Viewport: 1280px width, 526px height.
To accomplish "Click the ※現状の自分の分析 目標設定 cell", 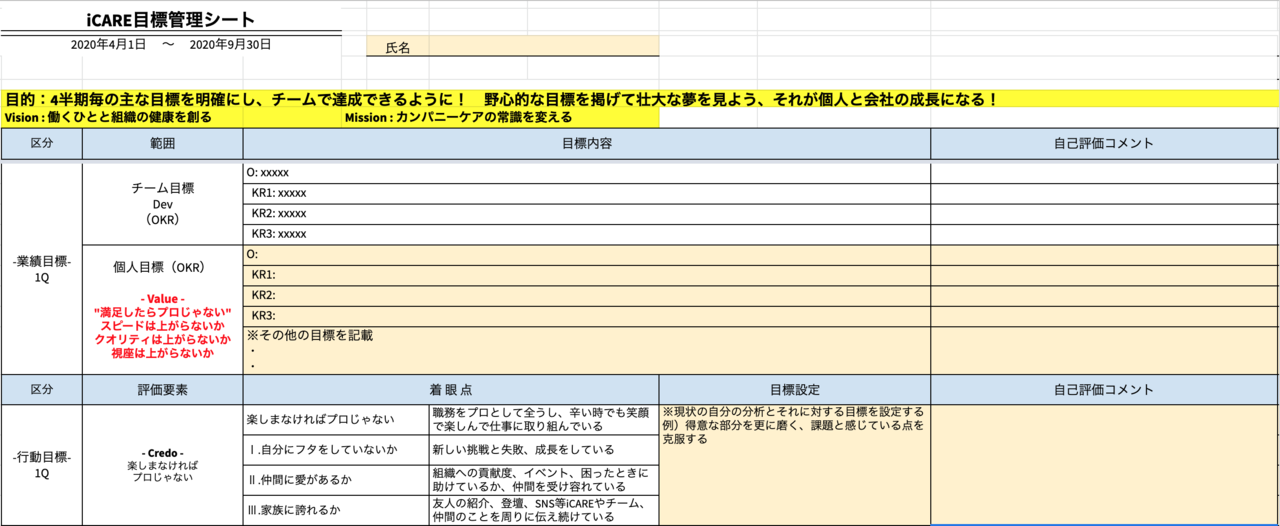I will point(795,465).
